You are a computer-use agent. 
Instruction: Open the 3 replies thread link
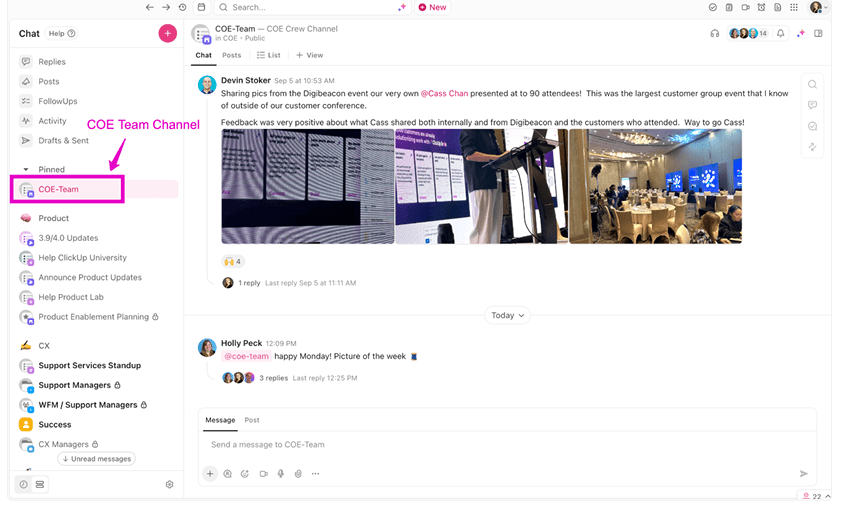tap(274, 378)
